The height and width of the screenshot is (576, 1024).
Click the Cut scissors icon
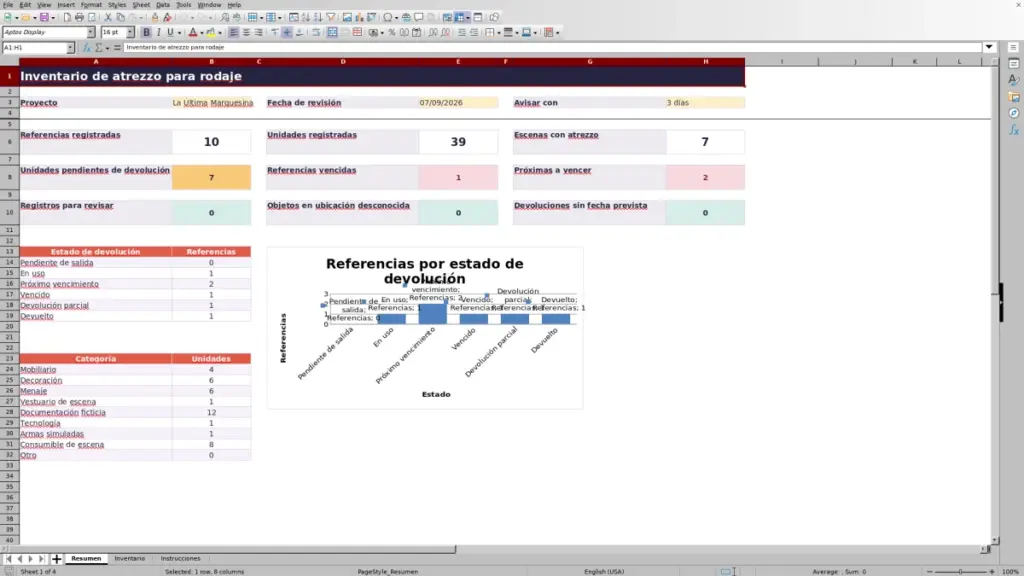[108, 17]
